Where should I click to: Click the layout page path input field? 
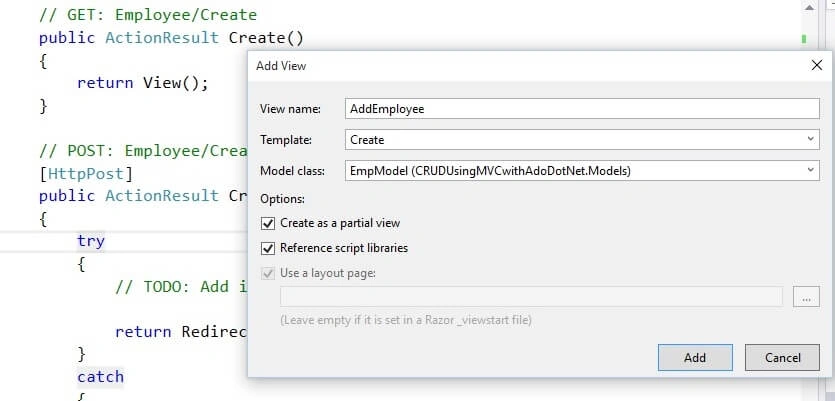531,297
